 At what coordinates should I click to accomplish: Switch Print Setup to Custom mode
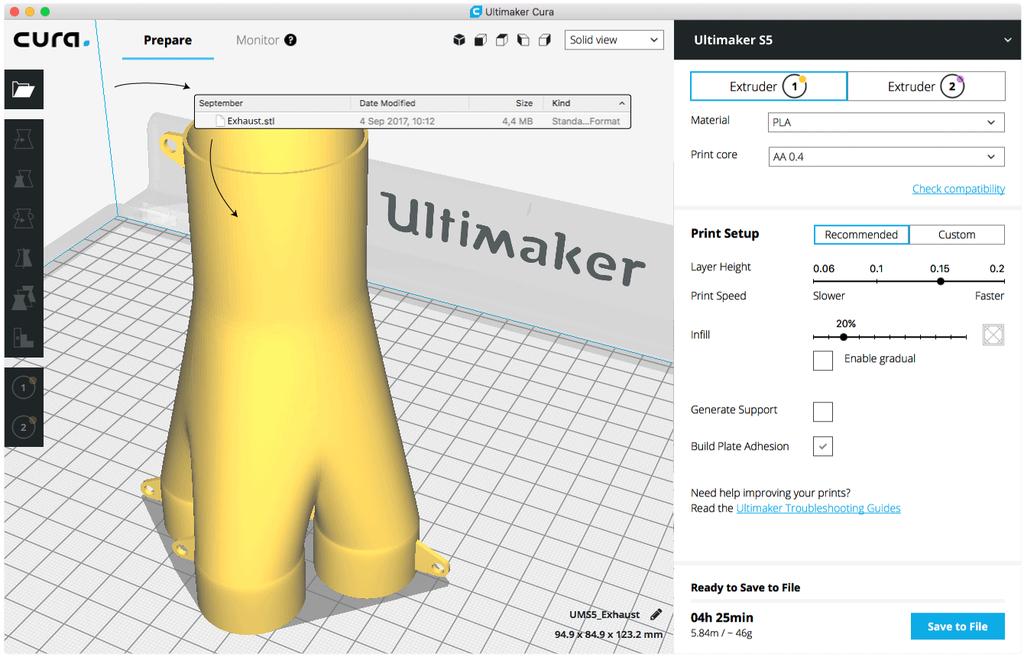957,234
